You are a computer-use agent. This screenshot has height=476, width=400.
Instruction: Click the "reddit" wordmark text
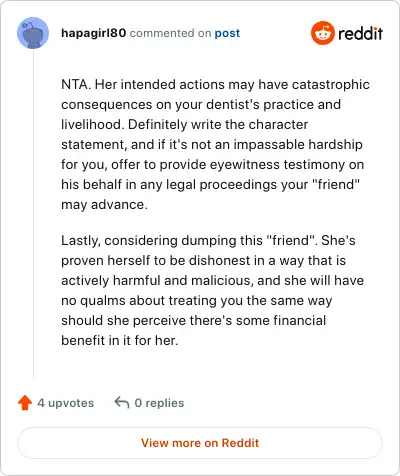coord(360,33)
